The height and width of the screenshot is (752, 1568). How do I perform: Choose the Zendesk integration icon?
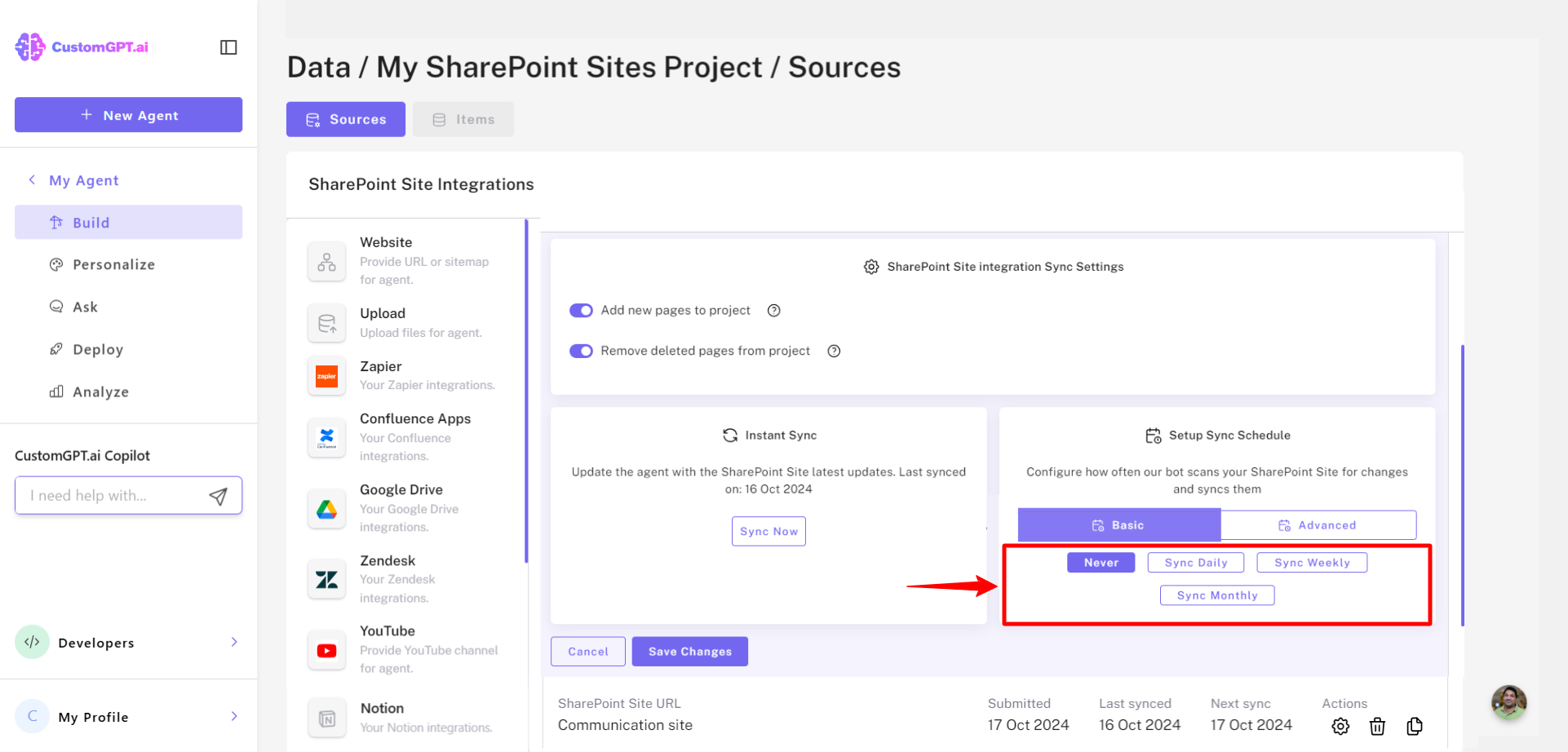(x=326, y=579)
